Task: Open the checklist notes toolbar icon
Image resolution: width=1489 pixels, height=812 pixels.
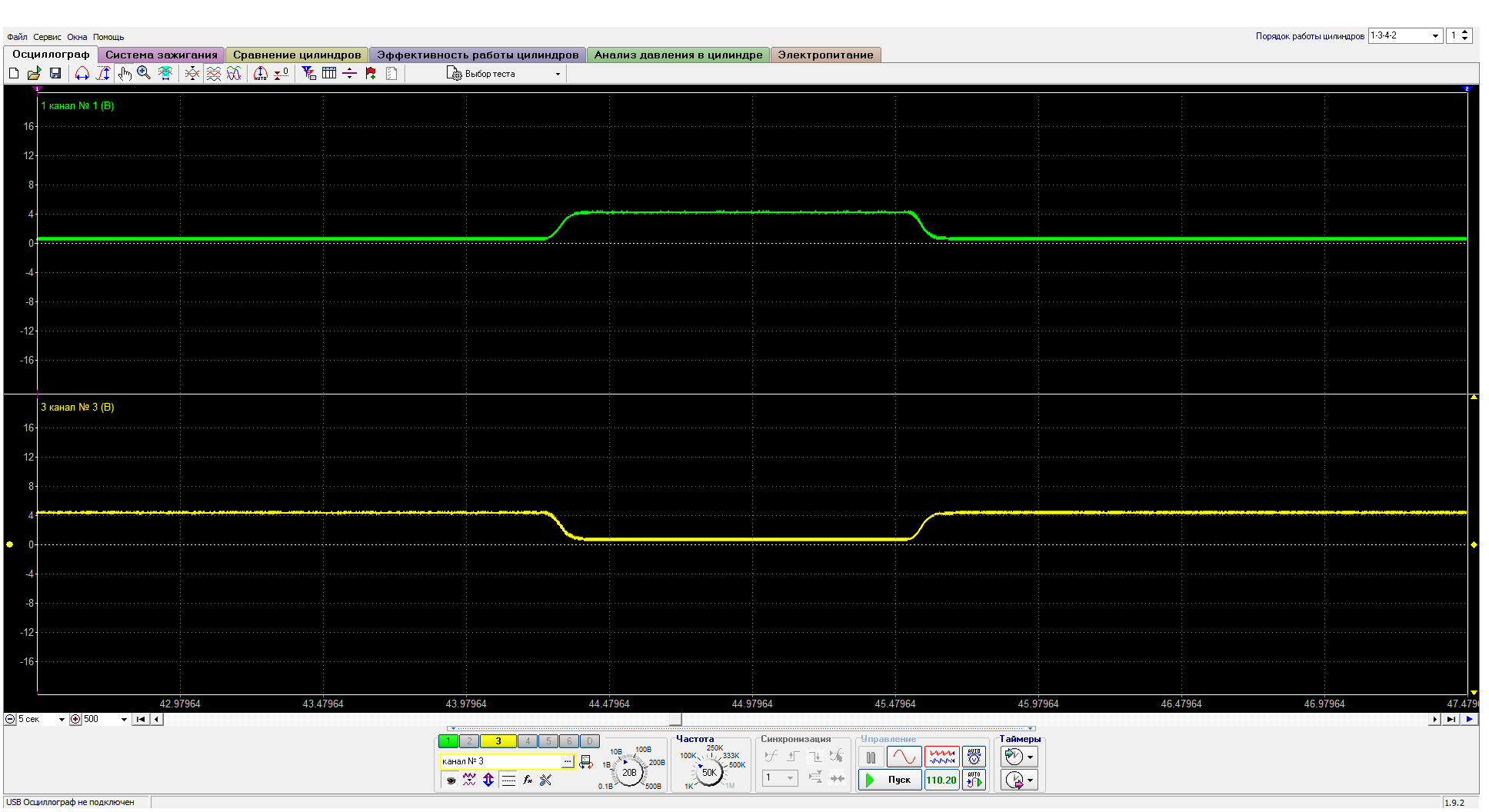Action: click(x=391, y=73)
